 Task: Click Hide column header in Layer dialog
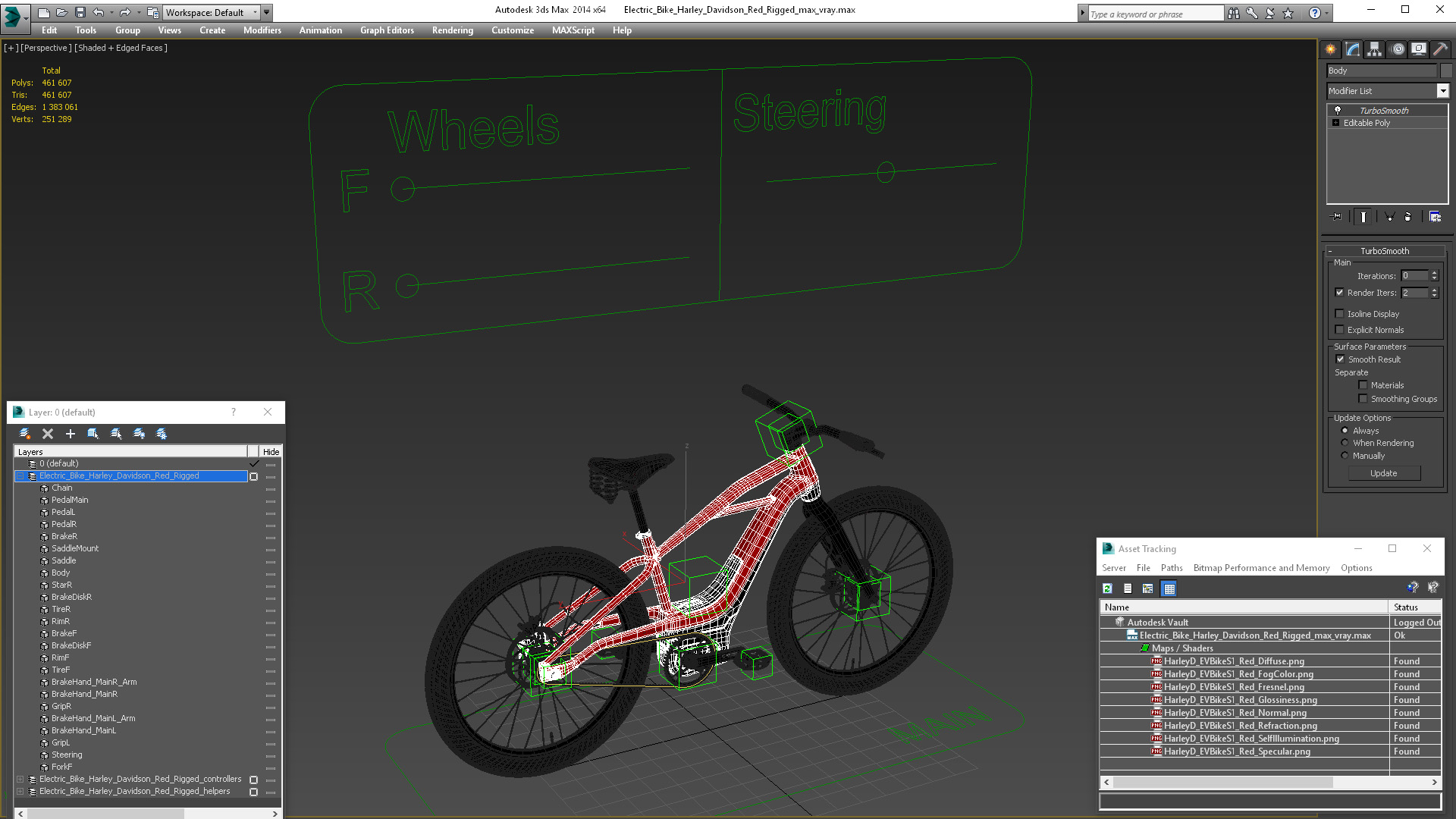[271, 452]
